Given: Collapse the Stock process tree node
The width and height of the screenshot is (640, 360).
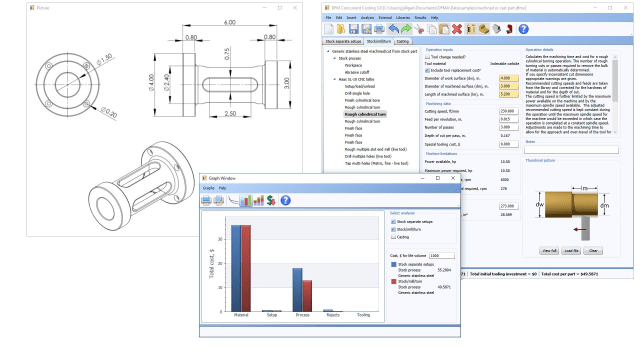Looking at the screenshot, I should [335, 58].
